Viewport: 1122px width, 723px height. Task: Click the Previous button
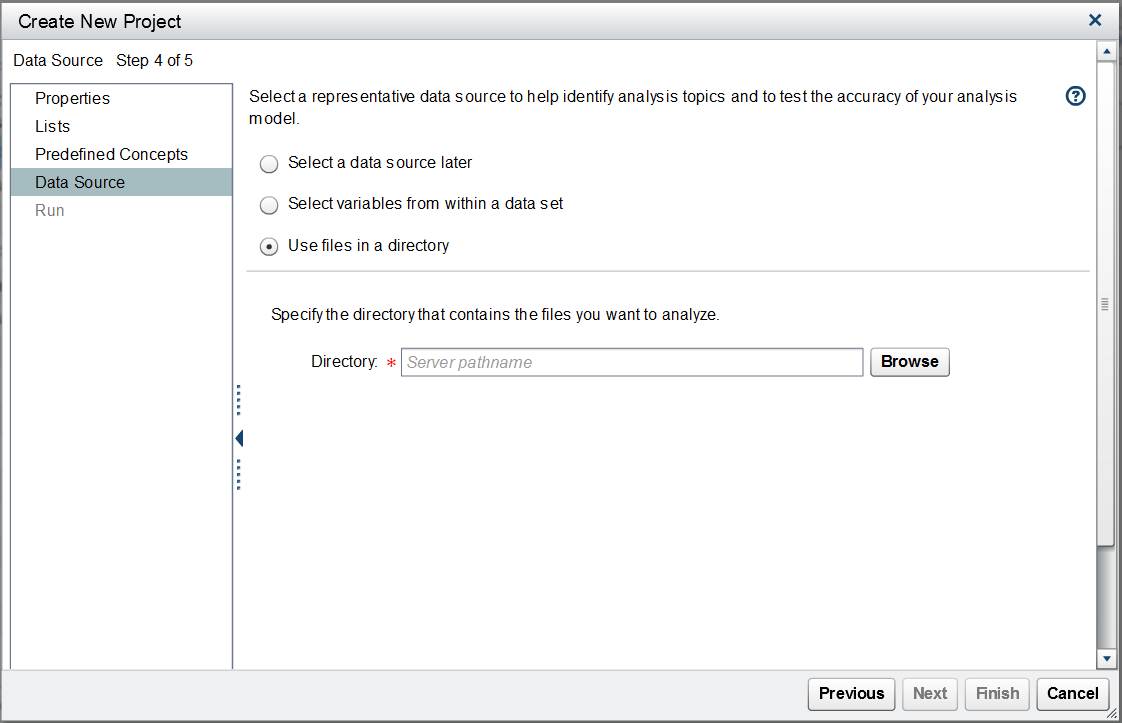point(851,693)
